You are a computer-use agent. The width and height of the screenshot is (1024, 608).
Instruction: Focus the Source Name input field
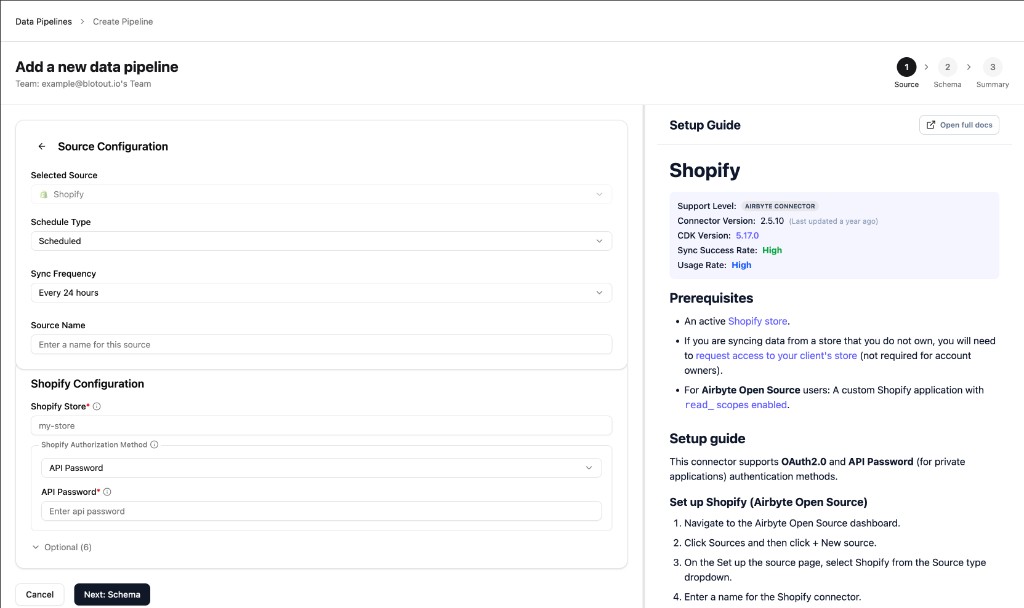point(321,344)
